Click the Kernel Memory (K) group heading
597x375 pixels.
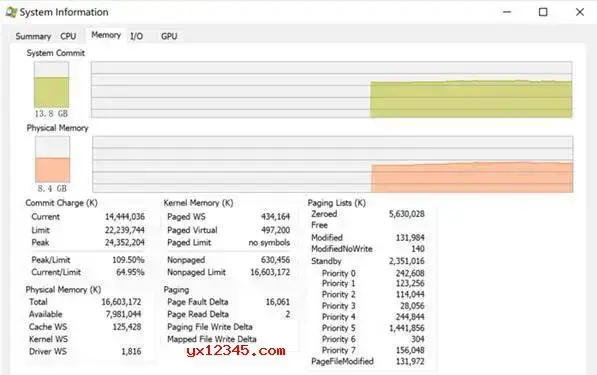tap(198, 203)
